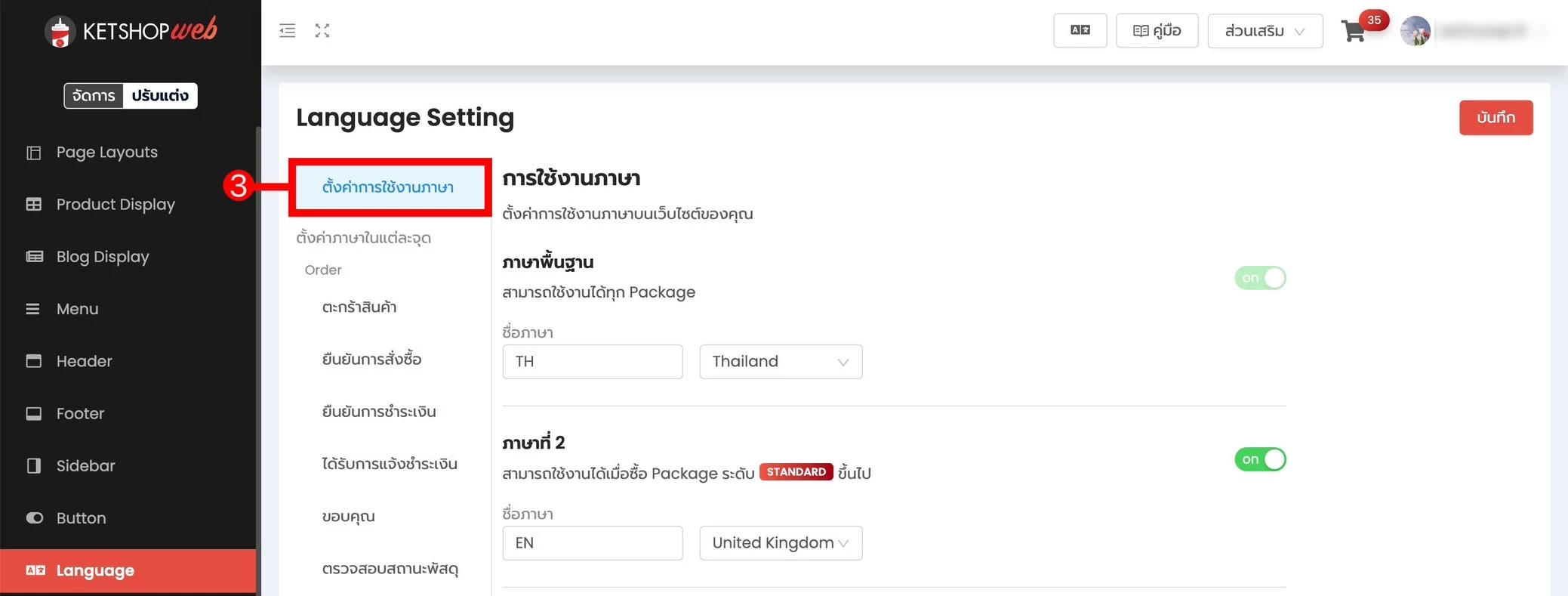
Task: Switch to the จัดการ mode toggle
Action: 93,95
